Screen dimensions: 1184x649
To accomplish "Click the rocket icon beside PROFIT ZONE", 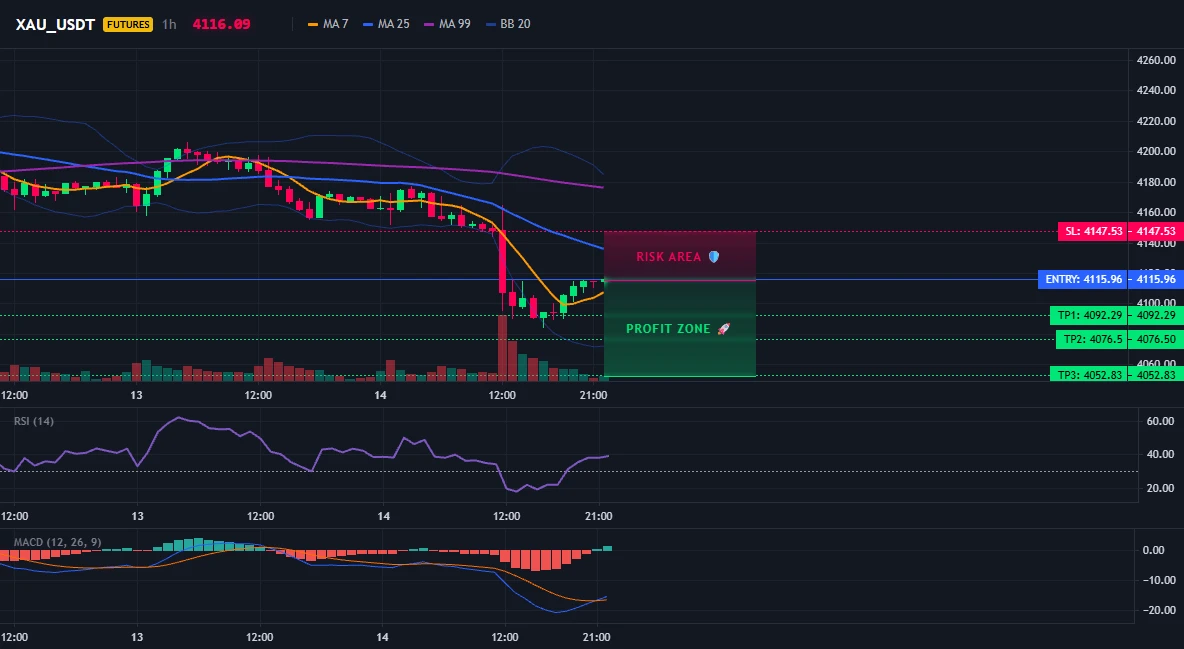I will click(723, 329).
